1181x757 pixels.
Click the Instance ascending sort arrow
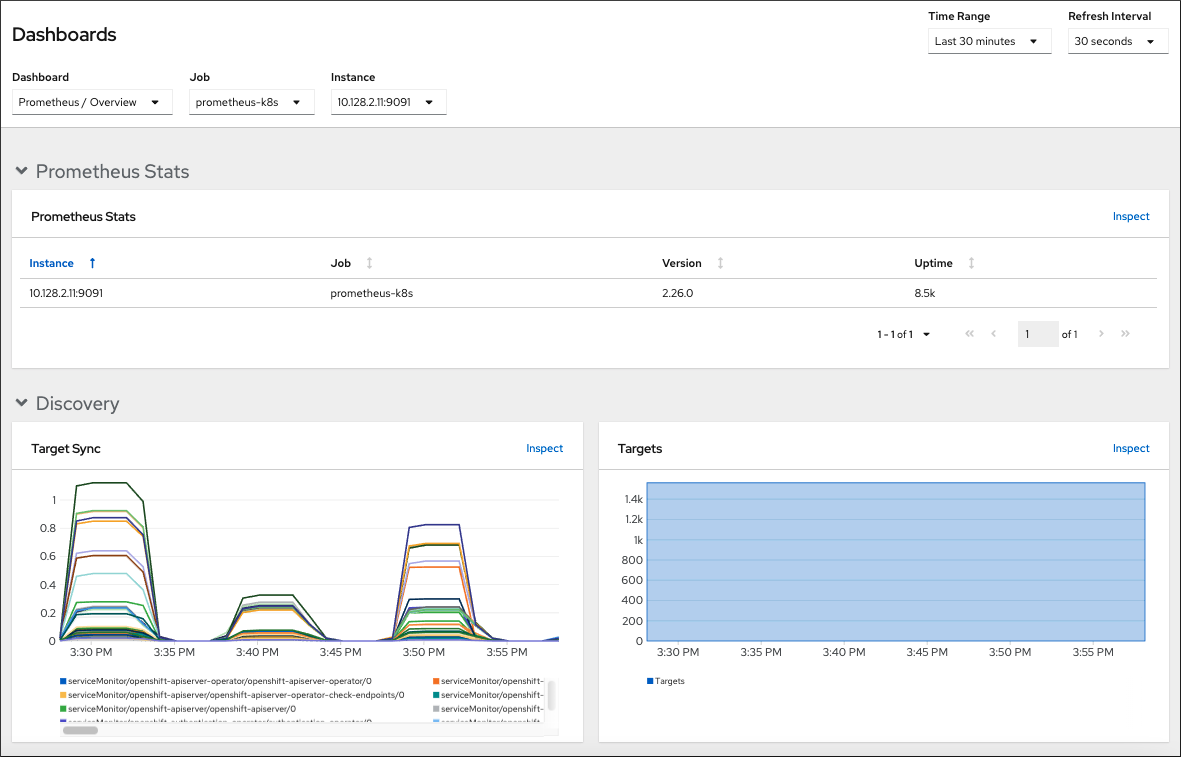[x=93, y=263]
